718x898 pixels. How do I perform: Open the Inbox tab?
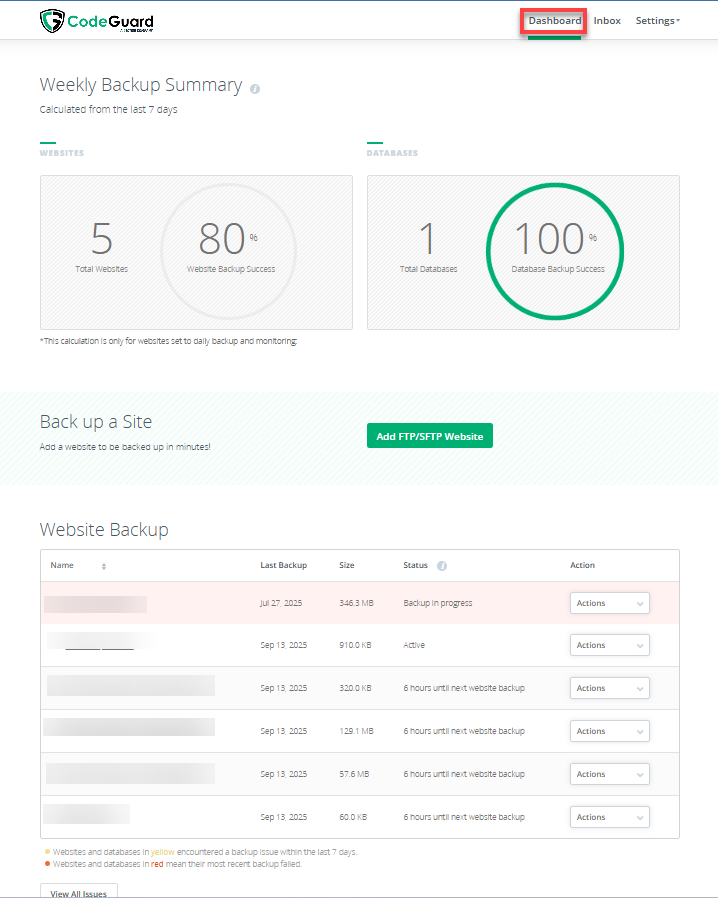(607, 20)
